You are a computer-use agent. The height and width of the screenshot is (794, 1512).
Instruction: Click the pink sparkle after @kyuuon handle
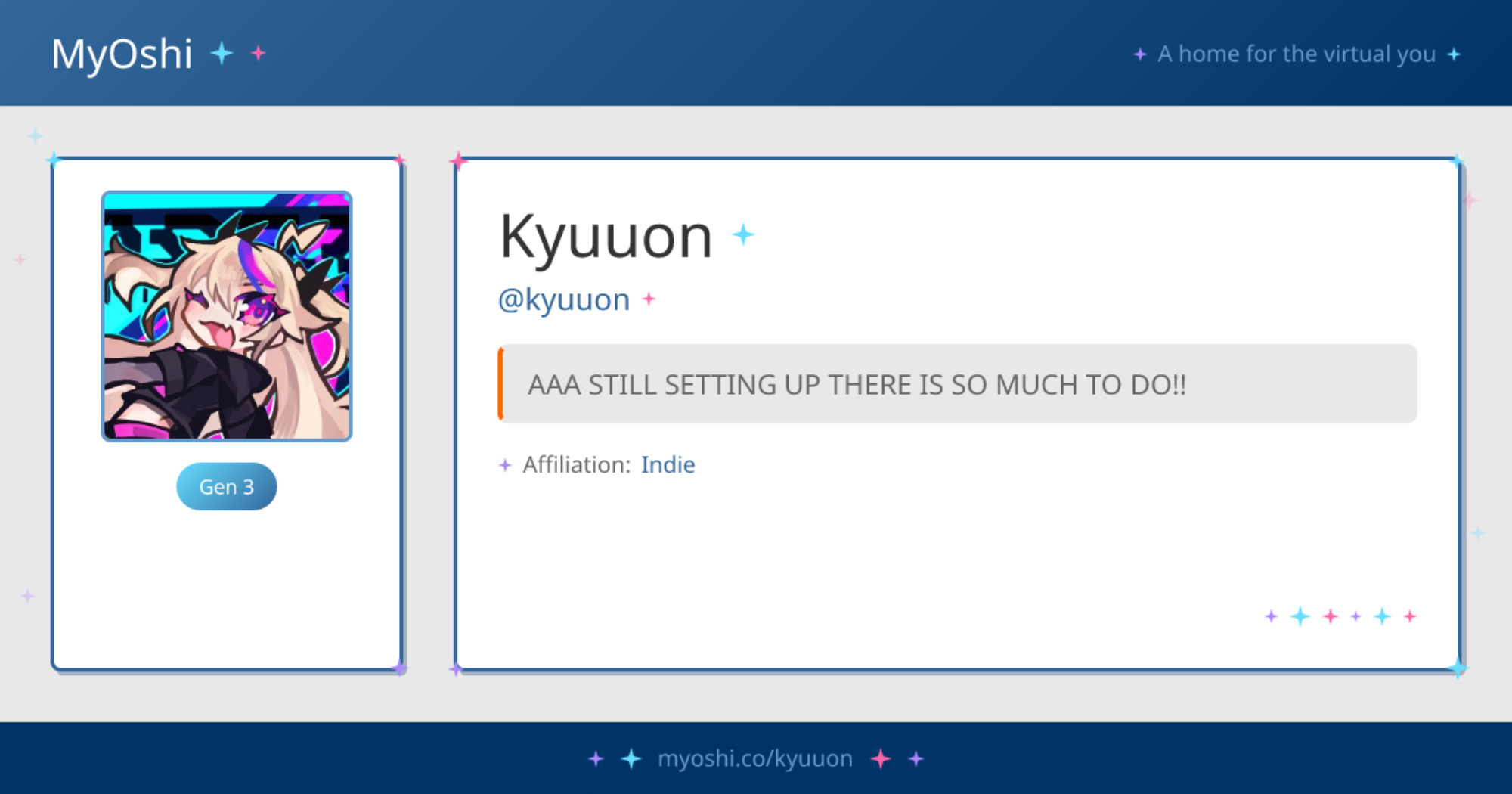pos(649,299)
